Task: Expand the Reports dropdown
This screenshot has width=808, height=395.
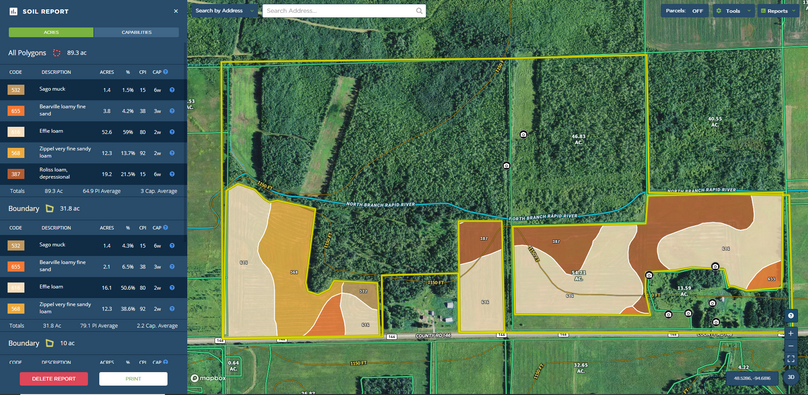Action: (778, 11)
